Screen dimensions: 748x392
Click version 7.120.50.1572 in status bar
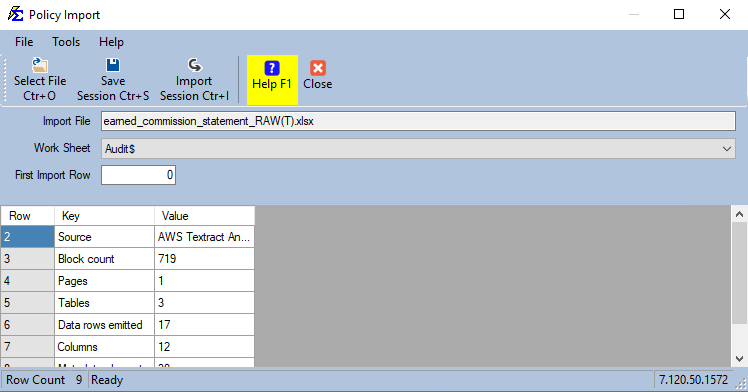pyautogui.click(x=694, y=380)
